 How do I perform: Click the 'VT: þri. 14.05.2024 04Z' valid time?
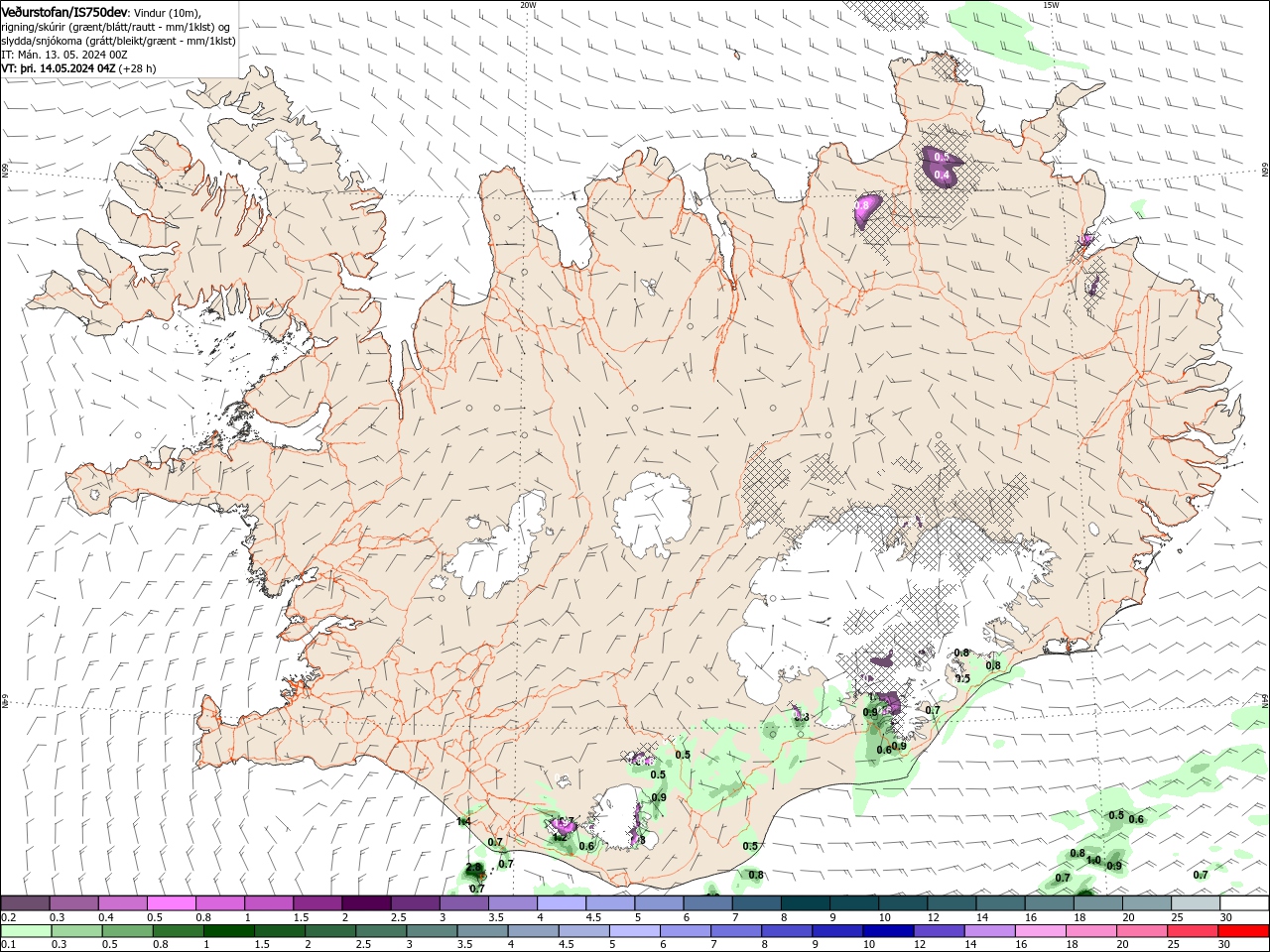(60, 69)
